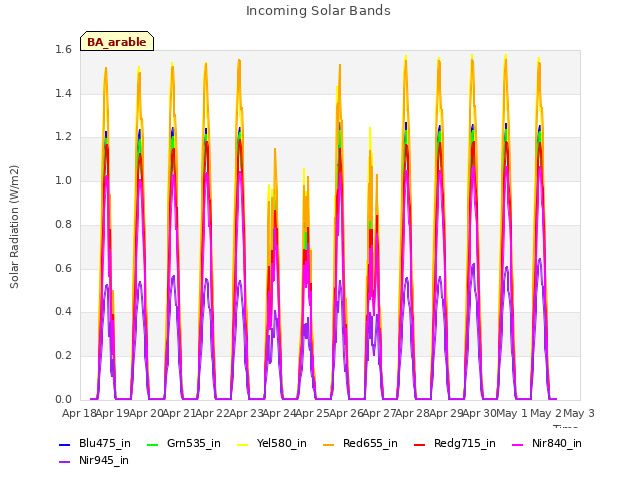Screen dimensions: 640x480
Task: Click the Apr 30 x-axis date label
Action: (x=479, y=413)
